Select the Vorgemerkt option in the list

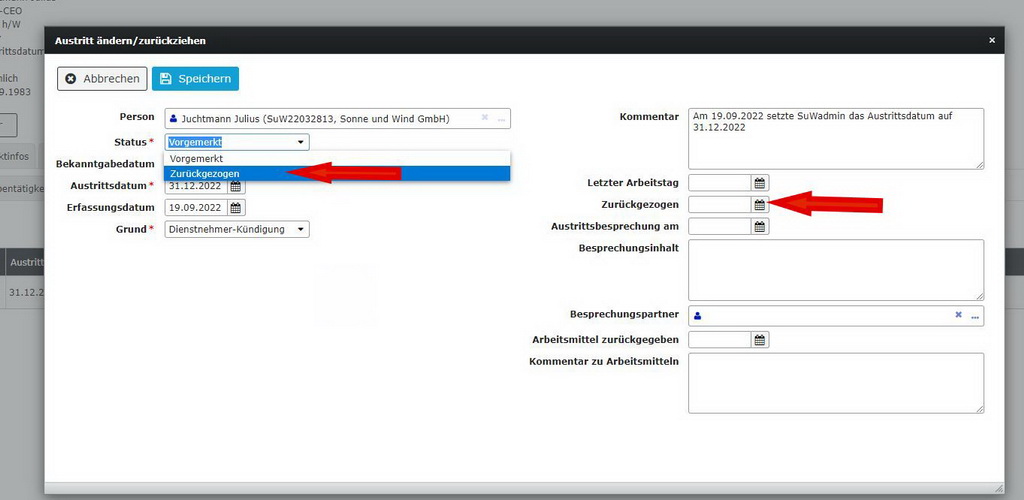pyautogui.click(x=337, y=159)
